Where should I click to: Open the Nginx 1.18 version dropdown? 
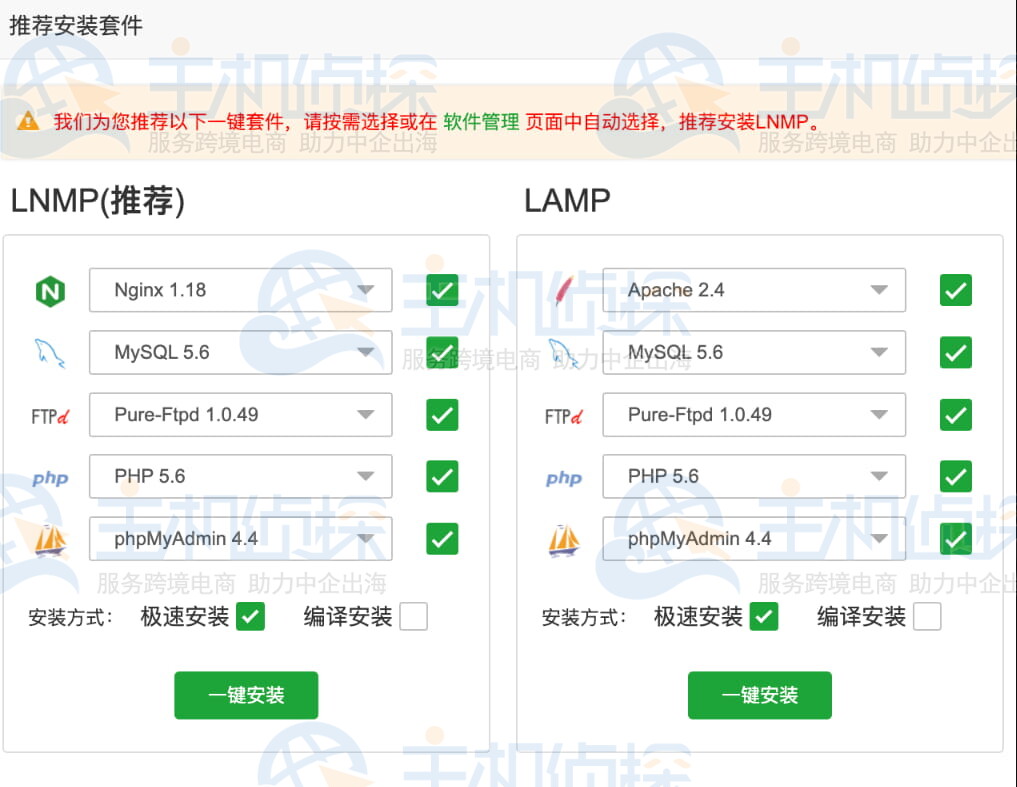click(x=241, y=290)
